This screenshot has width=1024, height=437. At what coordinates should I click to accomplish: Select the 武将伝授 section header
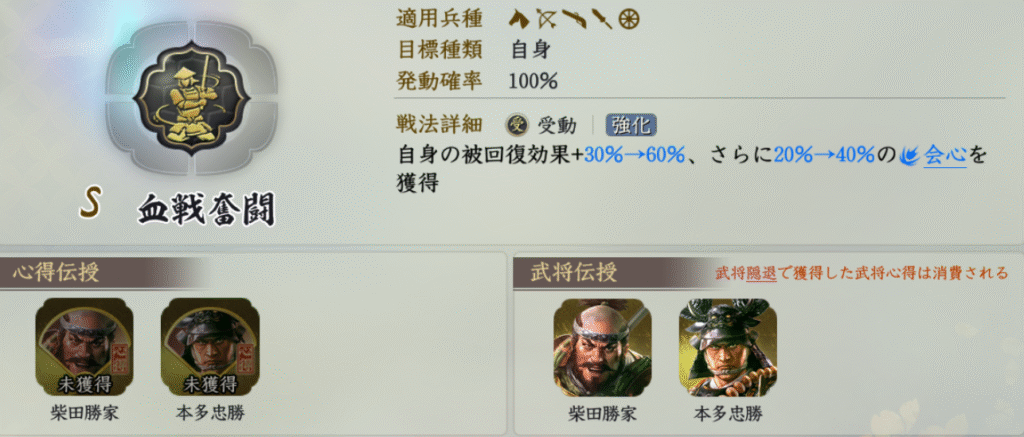click(573, 273)
